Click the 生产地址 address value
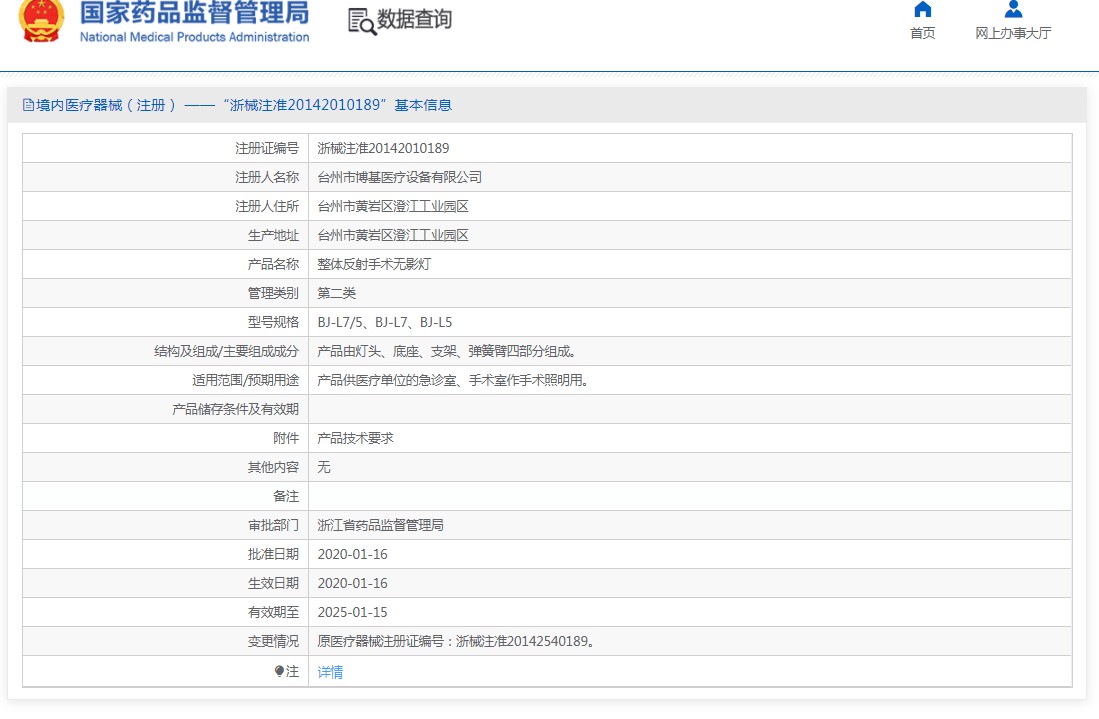 [392, 235]
